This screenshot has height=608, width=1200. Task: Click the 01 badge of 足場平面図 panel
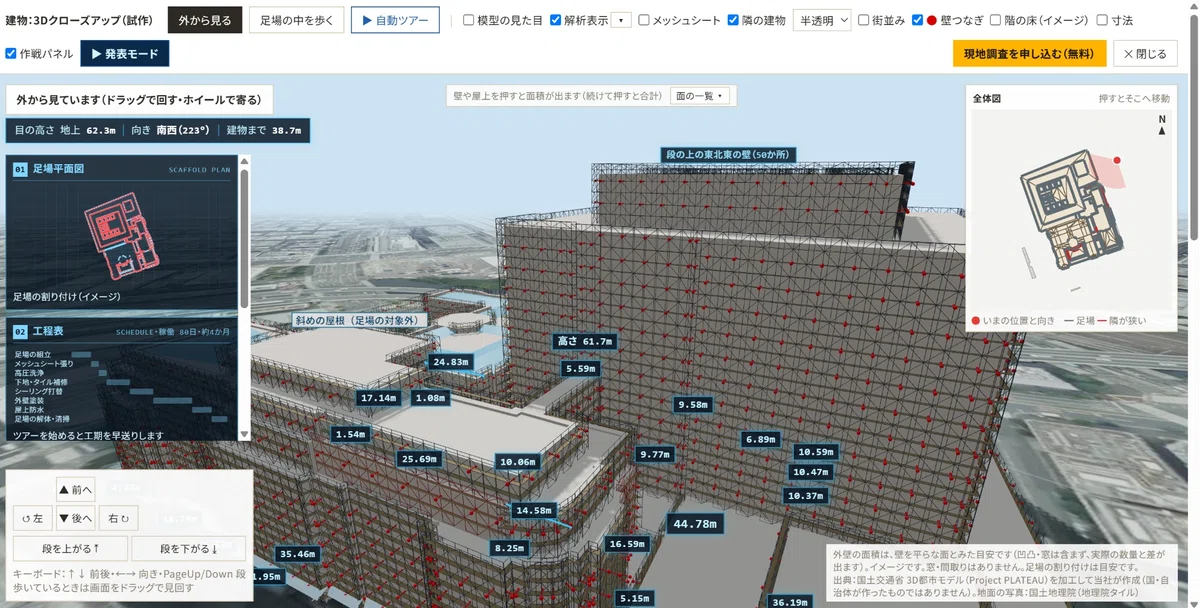(x=20, y=170)
